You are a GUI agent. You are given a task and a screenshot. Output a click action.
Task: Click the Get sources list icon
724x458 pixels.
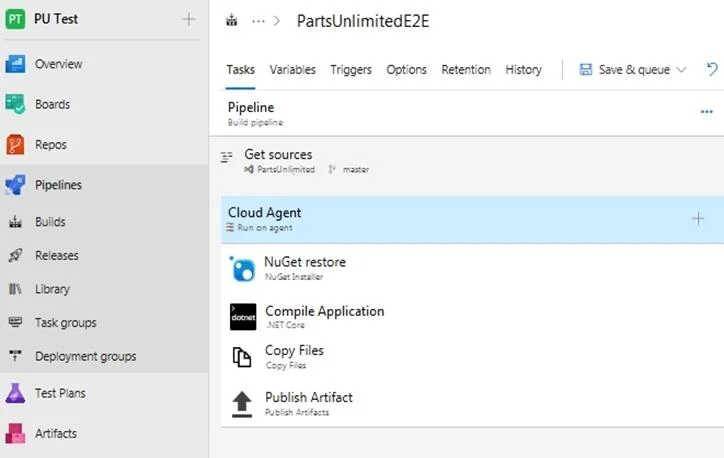[x=226, y=157]
